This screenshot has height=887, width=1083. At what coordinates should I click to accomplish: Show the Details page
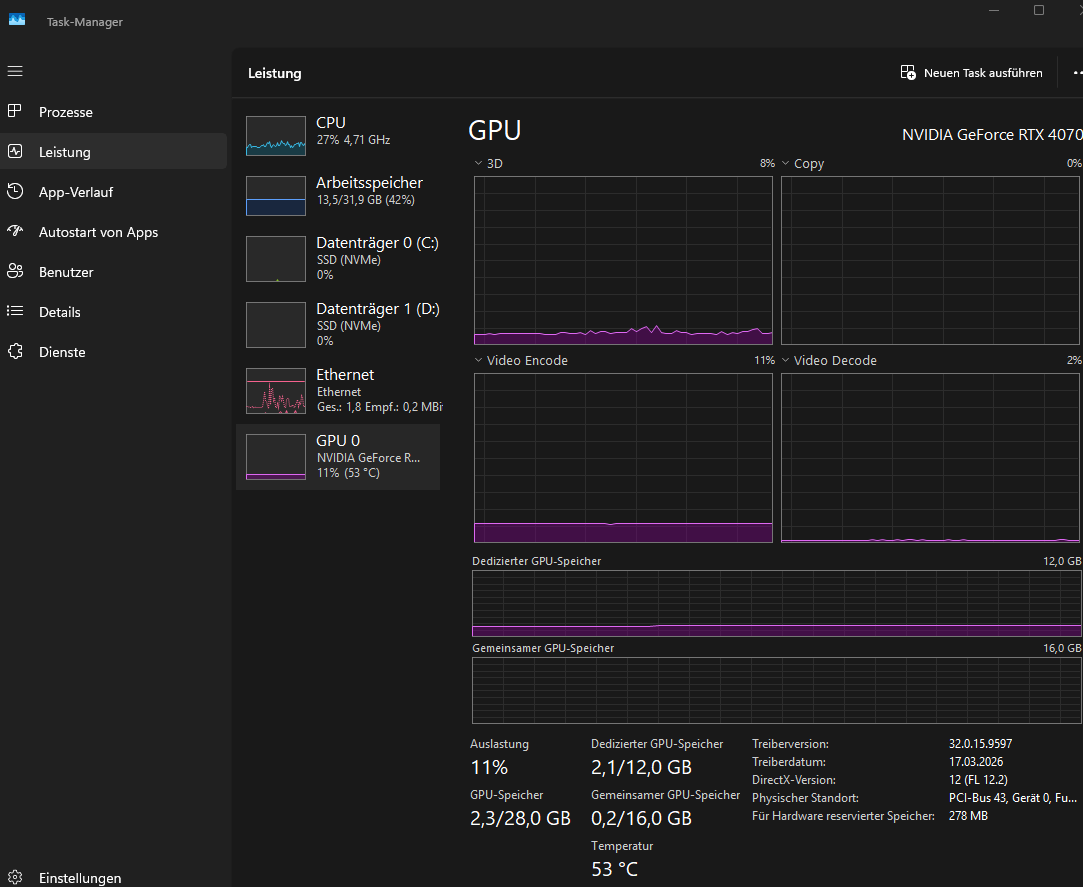[113, 312]
